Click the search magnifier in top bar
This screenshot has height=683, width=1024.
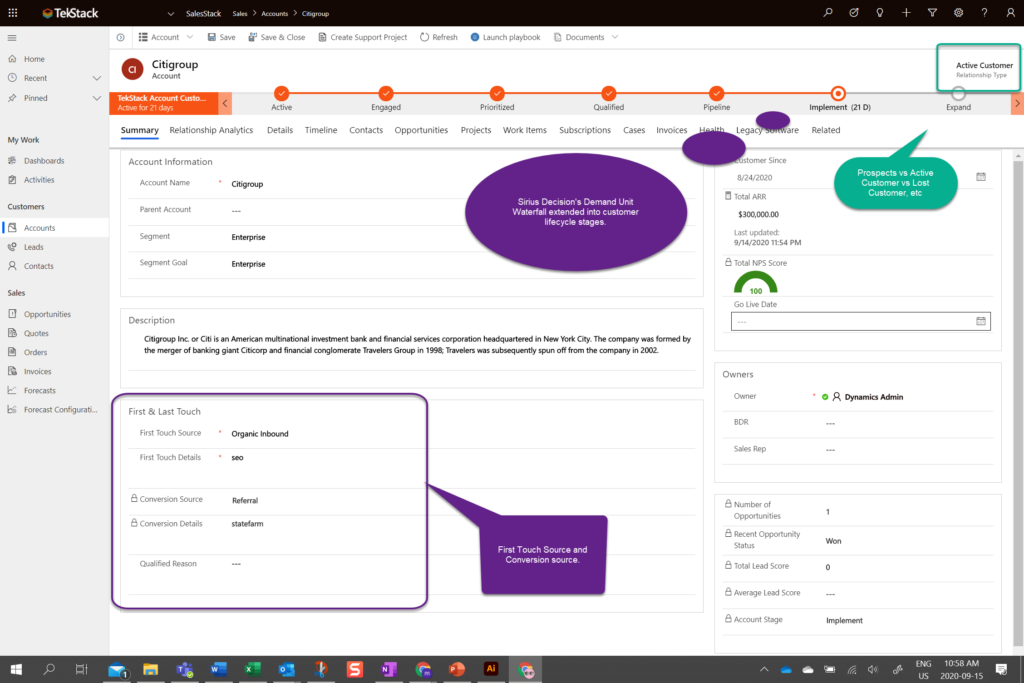[827, 12]
